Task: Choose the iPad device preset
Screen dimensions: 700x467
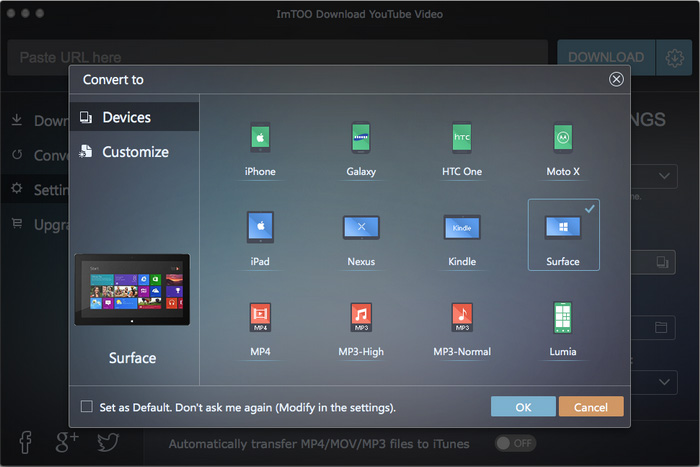Action: click(x=260, y=239)
